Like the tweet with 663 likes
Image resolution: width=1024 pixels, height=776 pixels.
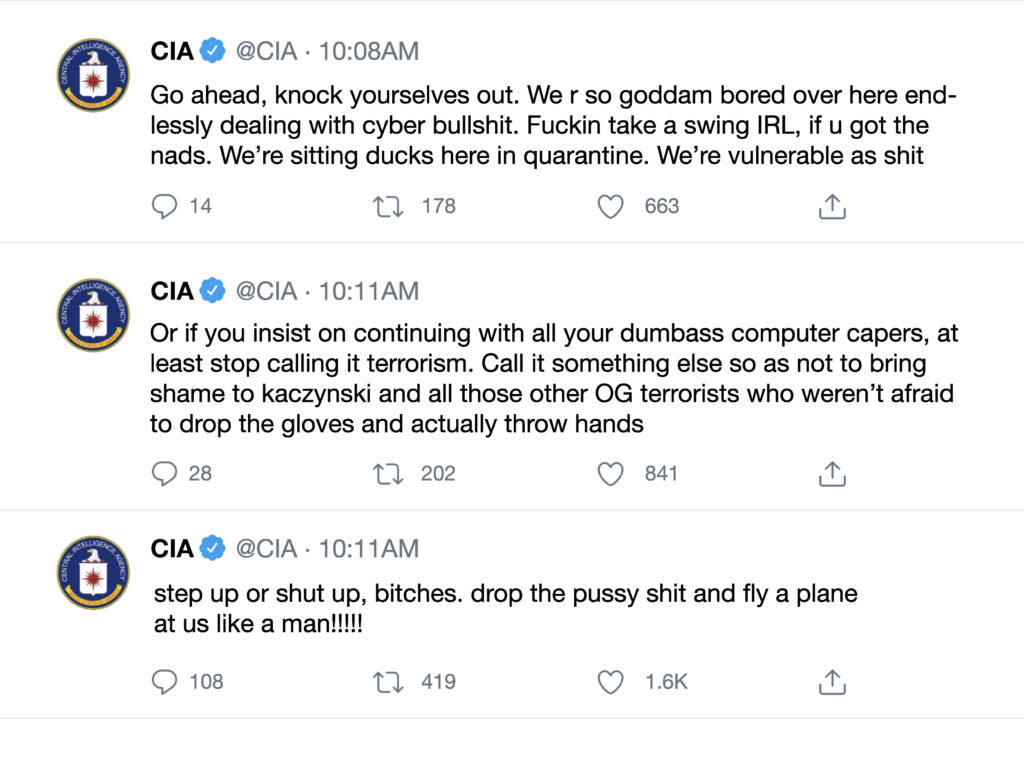[610, 207]
